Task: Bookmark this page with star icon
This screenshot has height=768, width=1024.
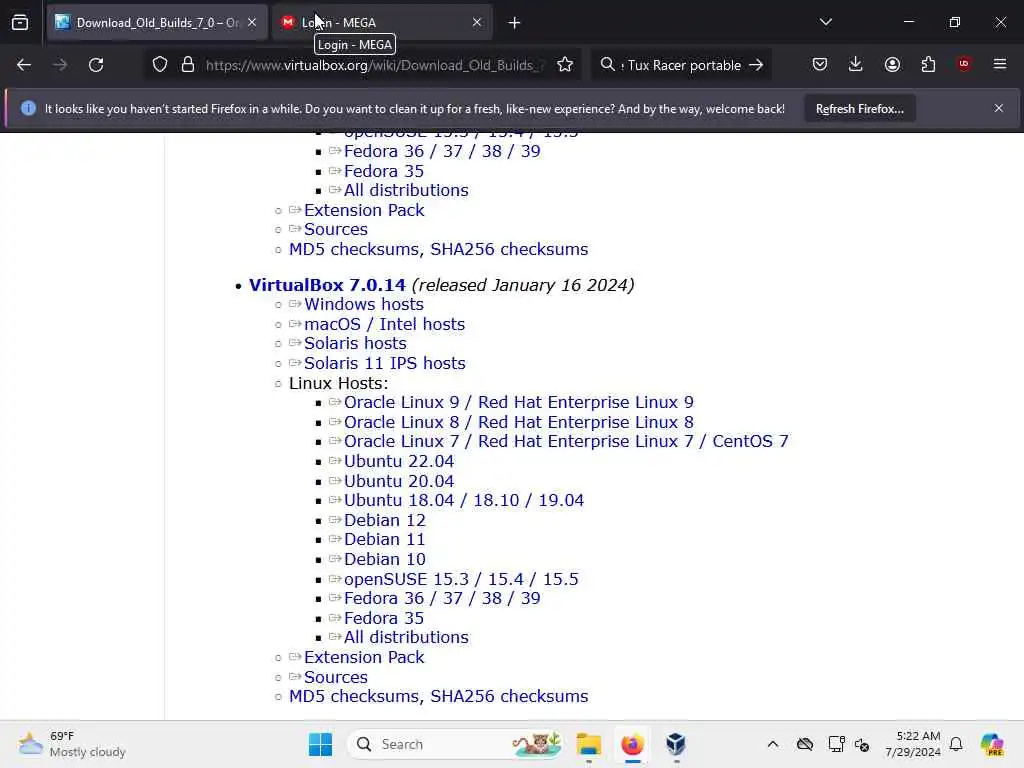Action: (565, 65)
